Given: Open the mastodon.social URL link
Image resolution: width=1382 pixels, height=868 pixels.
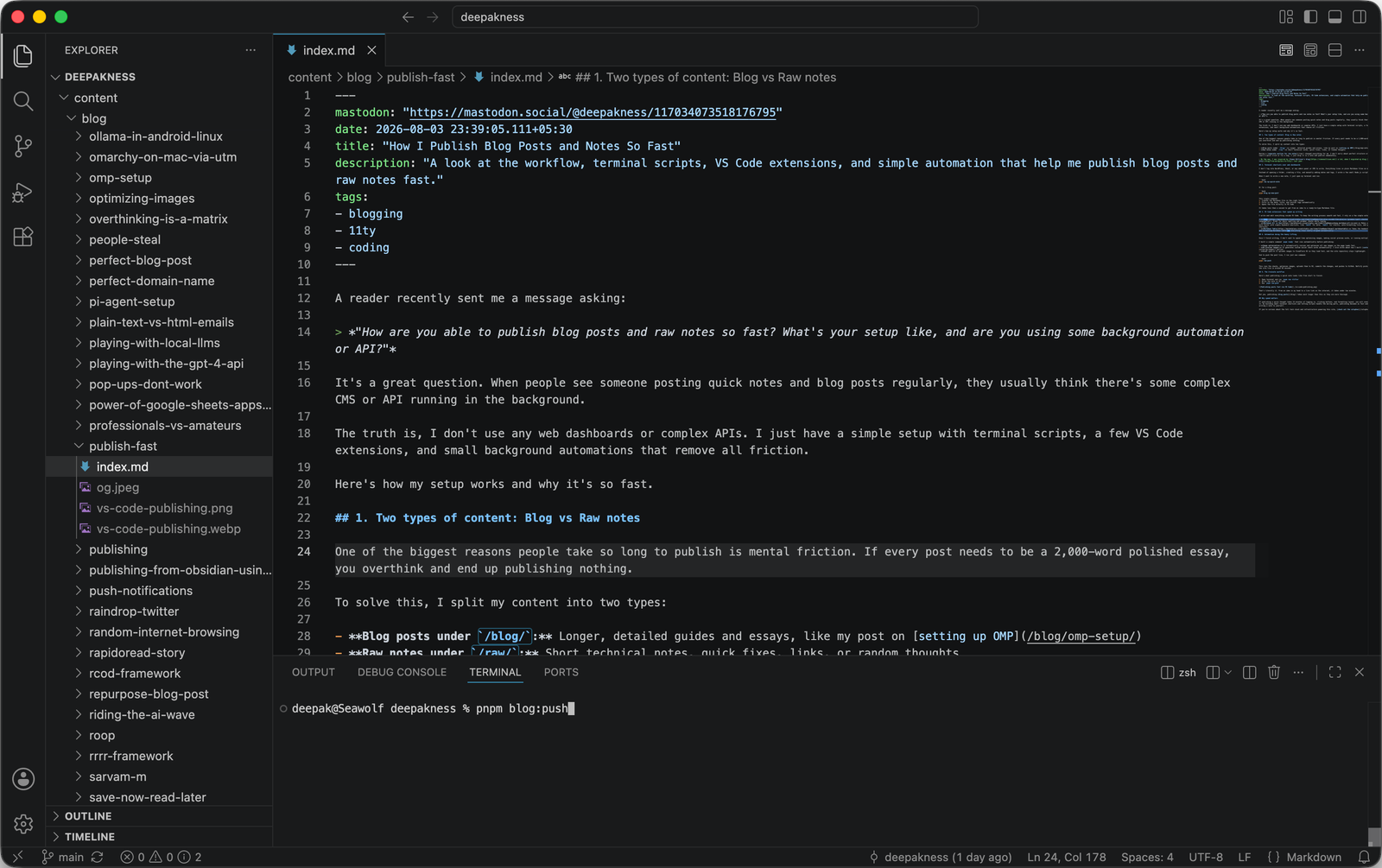Looking at the screenshot, I should 593,112.
